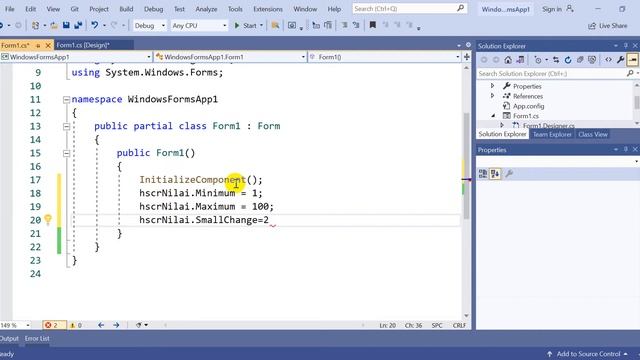Viewport: 640px width, 360px height.
Task: Click the Alphabetical sort icon in Properties panel
Action: click(x=495, y=174)
